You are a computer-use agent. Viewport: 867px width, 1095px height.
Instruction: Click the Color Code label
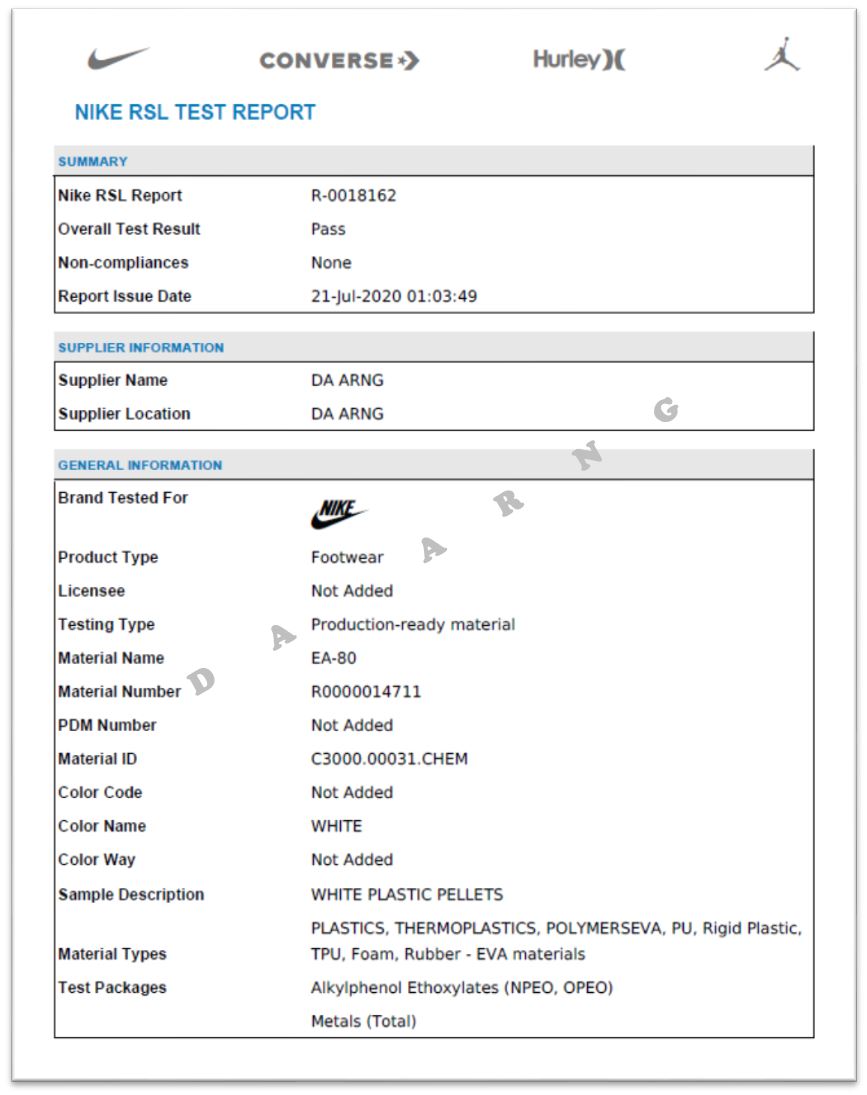pyautogui.click(x=100, y=792)
